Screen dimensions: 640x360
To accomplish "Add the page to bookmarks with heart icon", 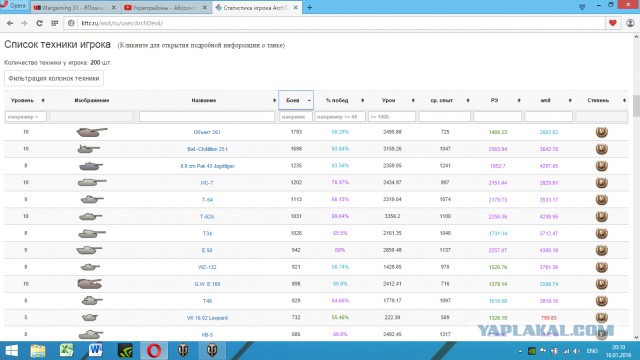I will click(x=613, y=23).
